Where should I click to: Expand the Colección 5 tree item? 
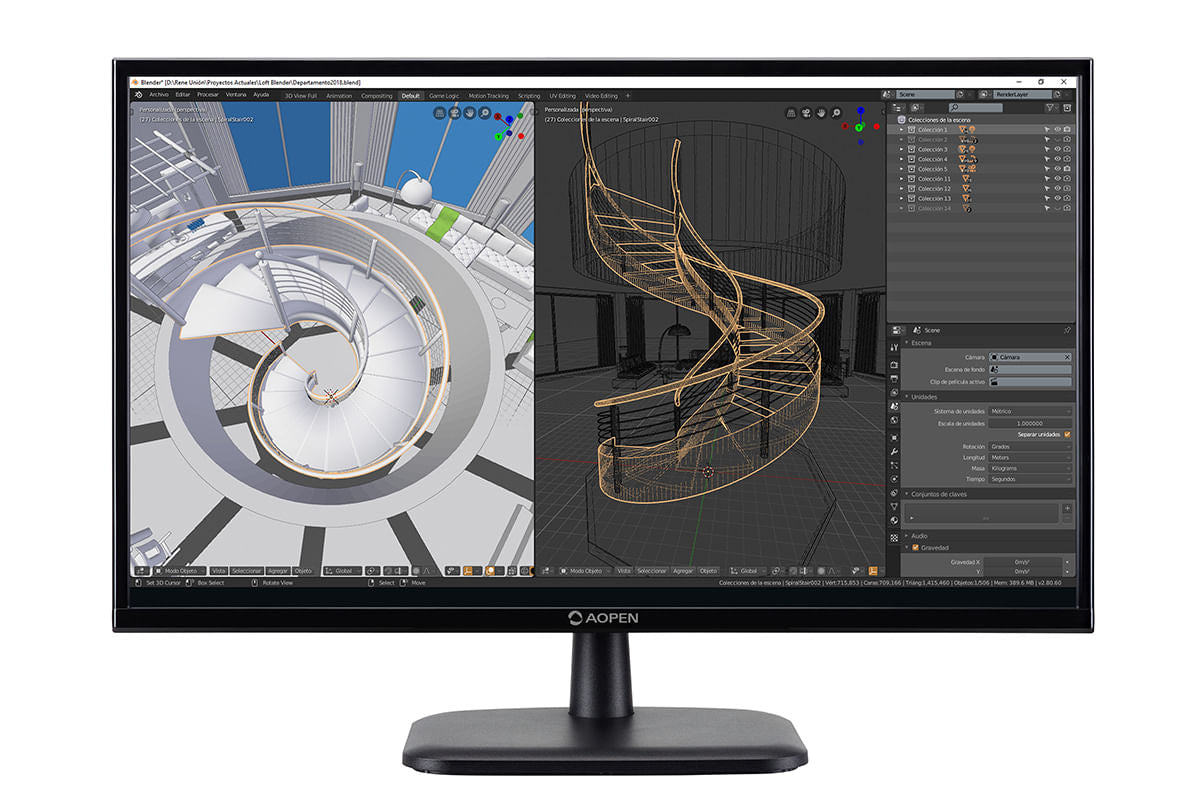[901, 169]
